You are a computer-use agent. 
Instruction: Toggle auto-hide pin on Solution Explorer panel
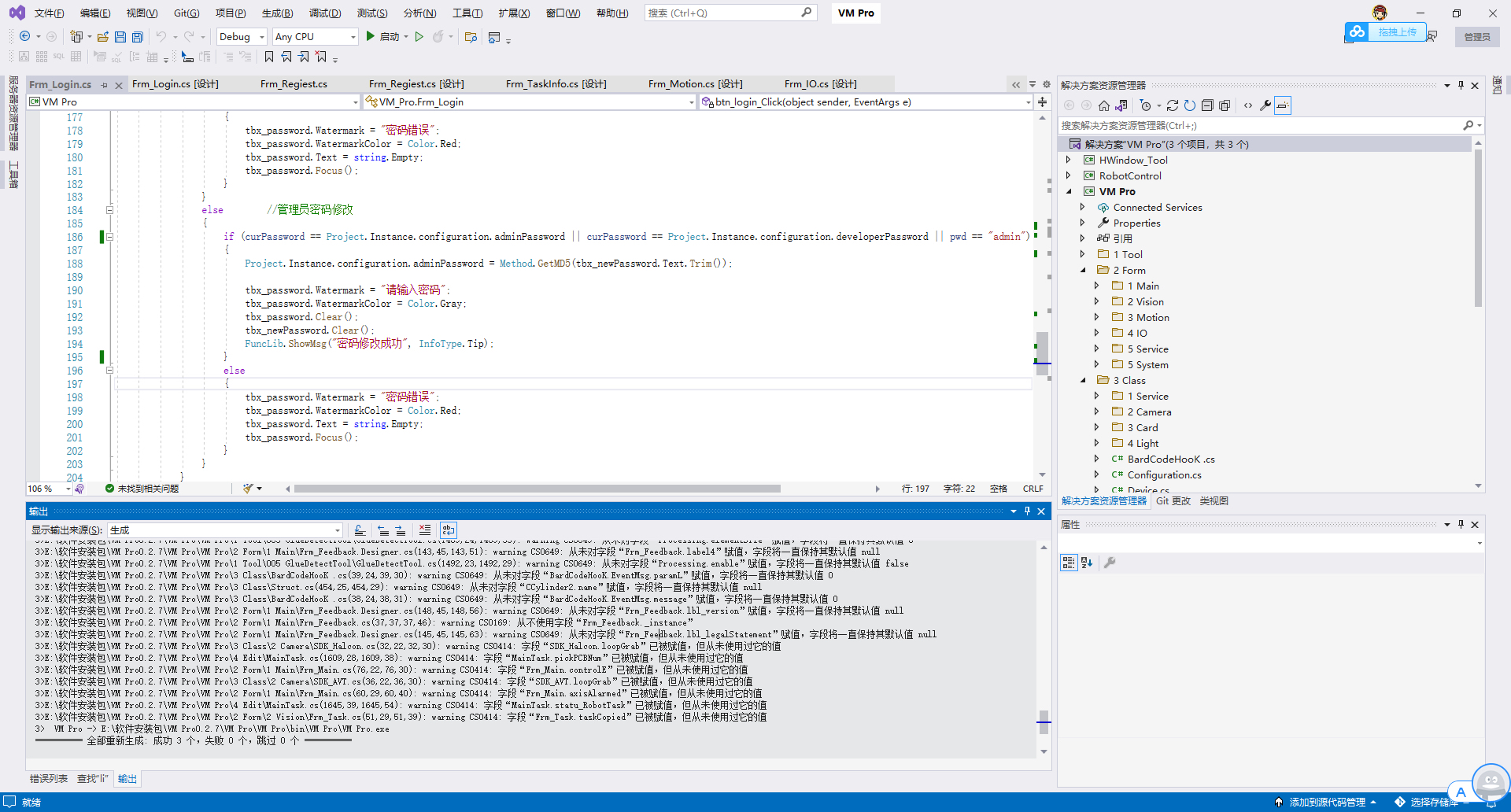tap(1461, 85)
